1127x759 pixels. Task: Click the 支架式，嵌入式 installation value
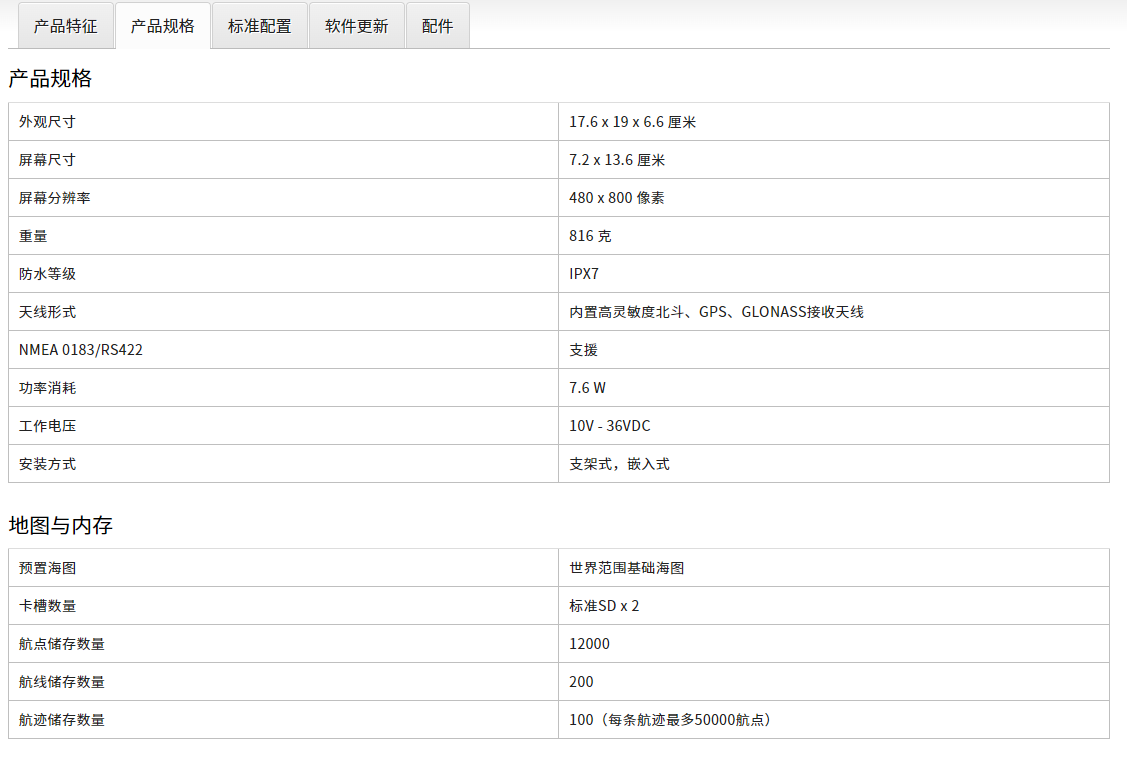[x=619, y=464]
